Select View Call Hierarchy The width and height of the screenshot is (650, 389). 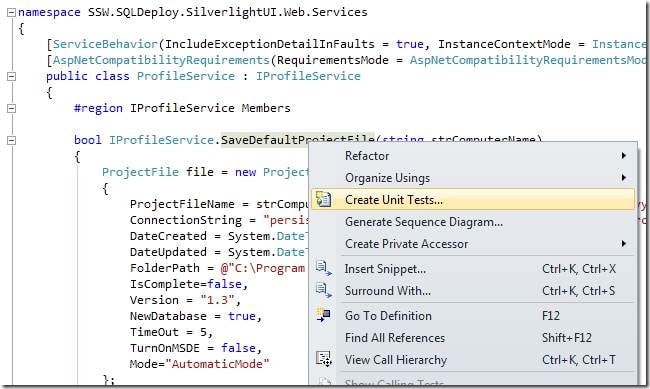(x=473, y=360)
